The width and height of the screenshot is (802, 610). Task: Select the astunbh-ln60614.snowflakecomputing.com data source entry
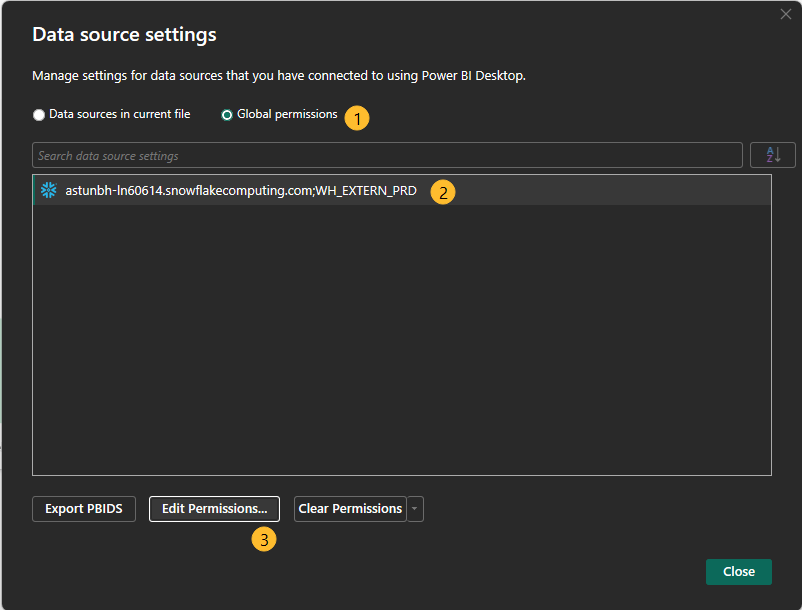[240, 191]
